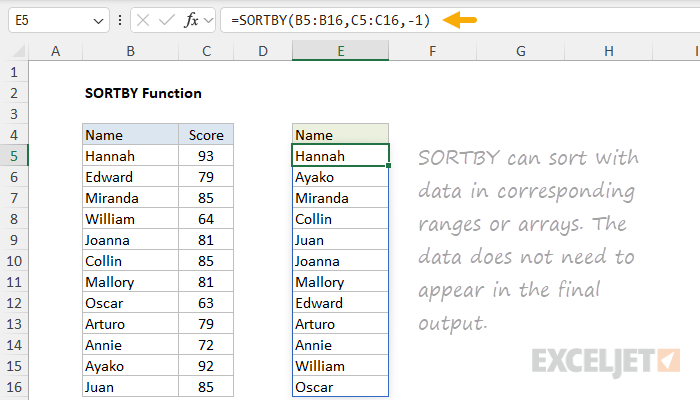This screenshot has height=400, width=700.
Task: Select cell 'Edward' in column E
Action: (x=341, y=303)
